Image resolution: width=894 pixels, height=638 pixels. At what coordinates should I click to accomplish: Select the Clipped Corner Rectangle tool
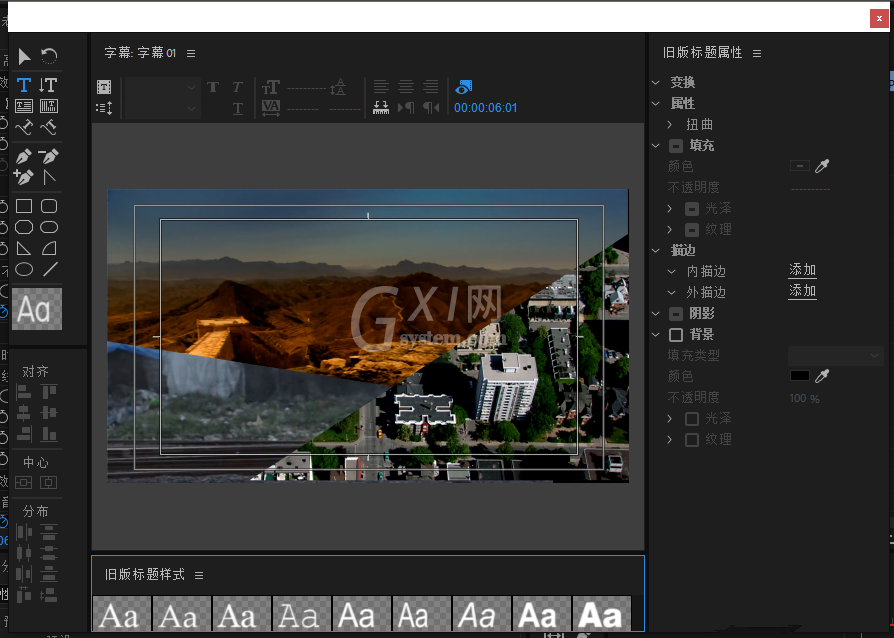tap(24, 227)
